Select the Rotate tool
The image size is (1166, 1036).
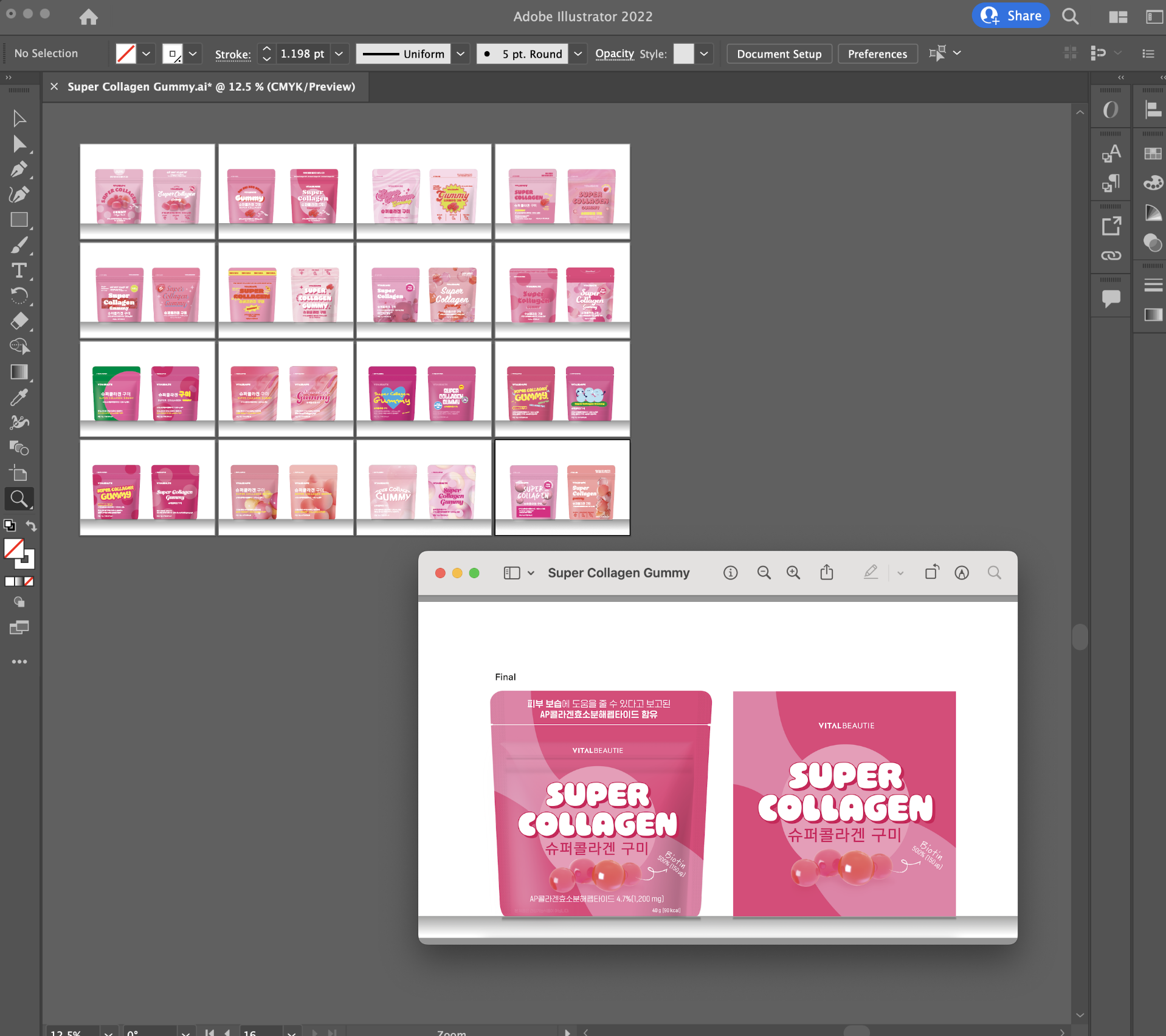19,295
